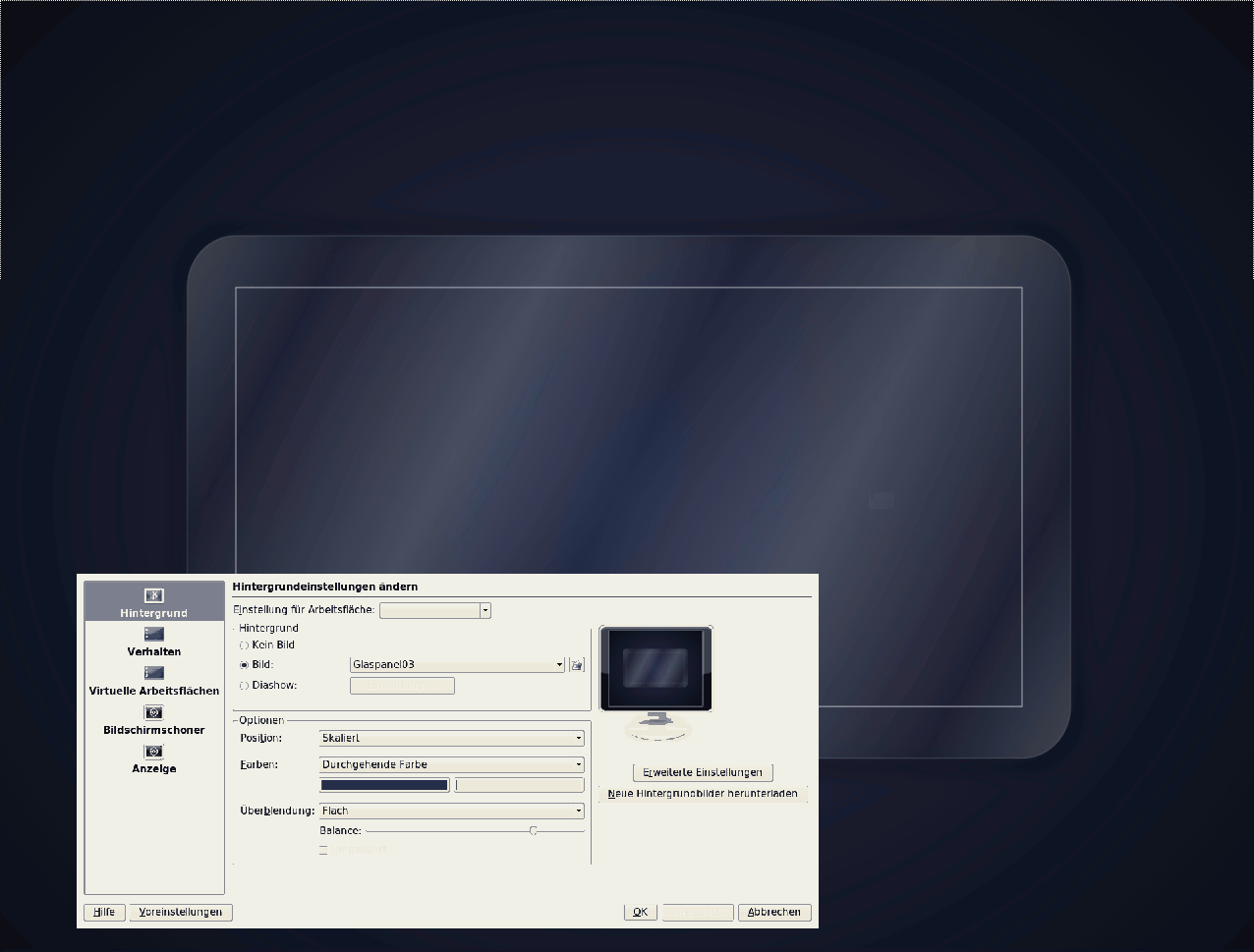Select the Hintergrund sidebar icon
1254x952 pixels.
[x=154, y=595]
